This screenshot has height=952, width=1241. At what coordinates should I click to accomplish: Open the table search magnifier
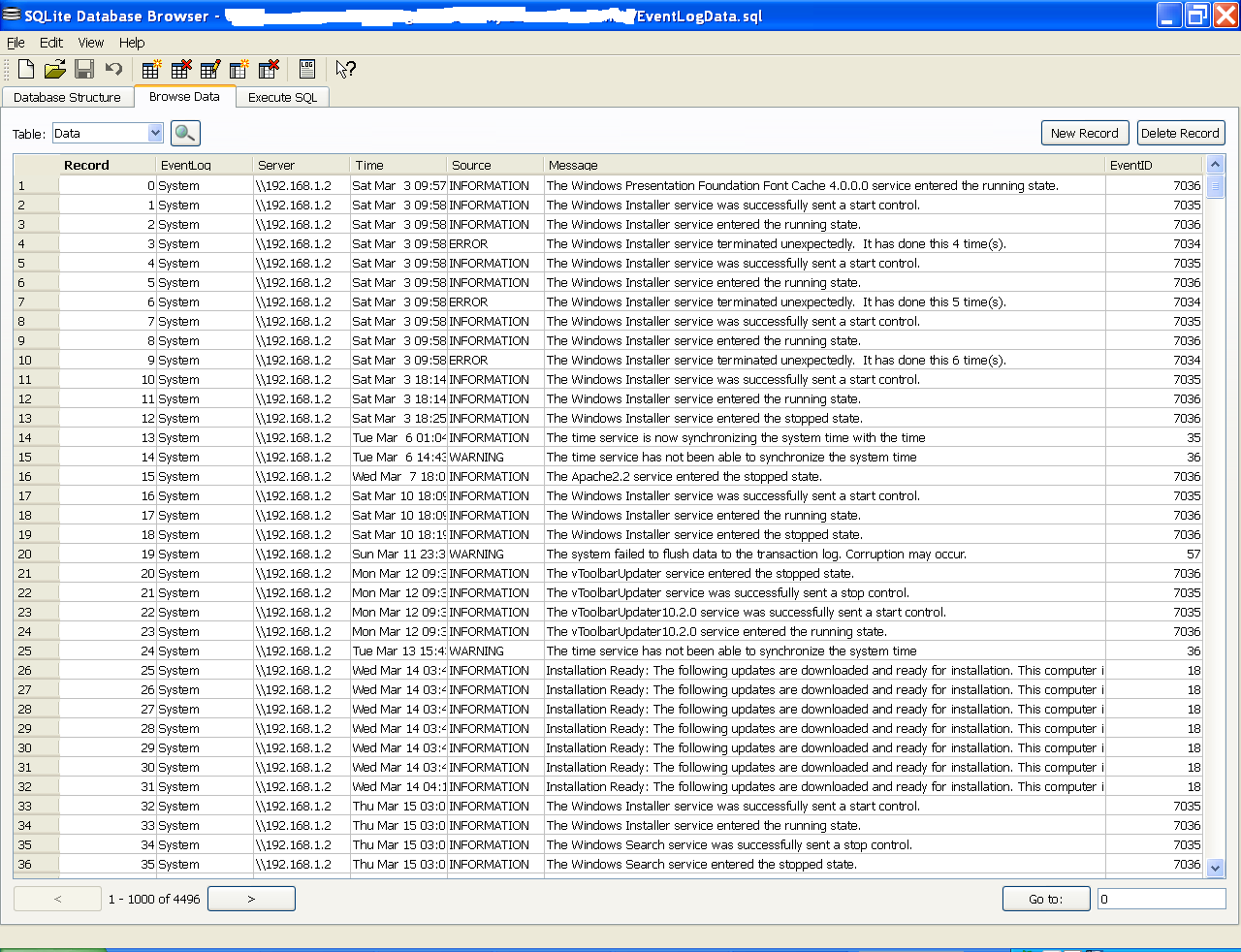[183, 133]
